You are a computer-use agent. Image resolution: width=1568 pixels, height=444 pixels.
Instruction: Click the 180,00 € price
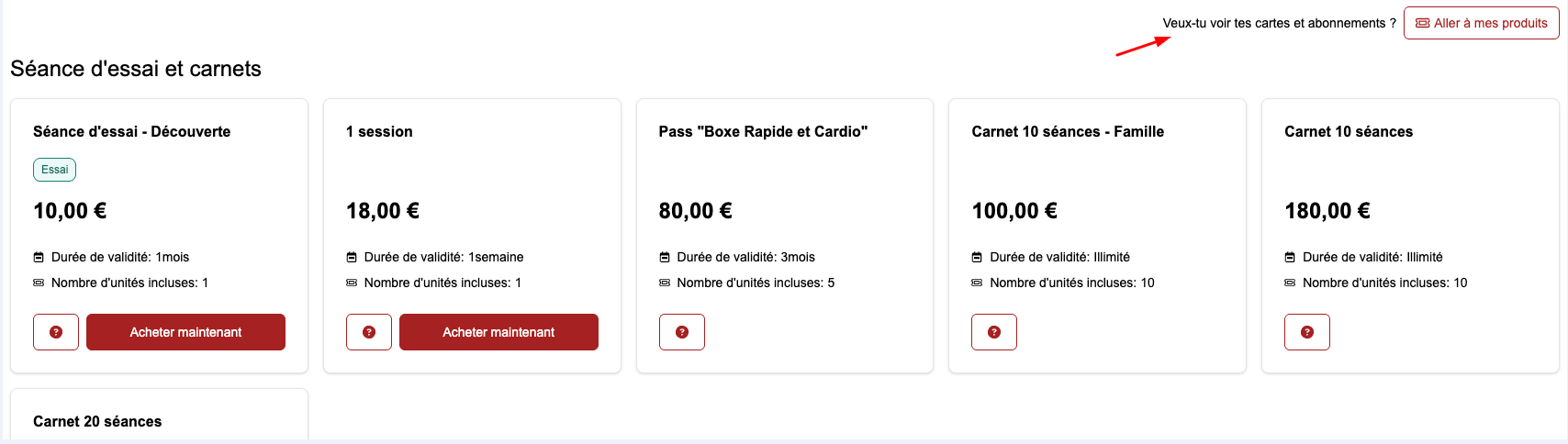[x=1327, y=211]
